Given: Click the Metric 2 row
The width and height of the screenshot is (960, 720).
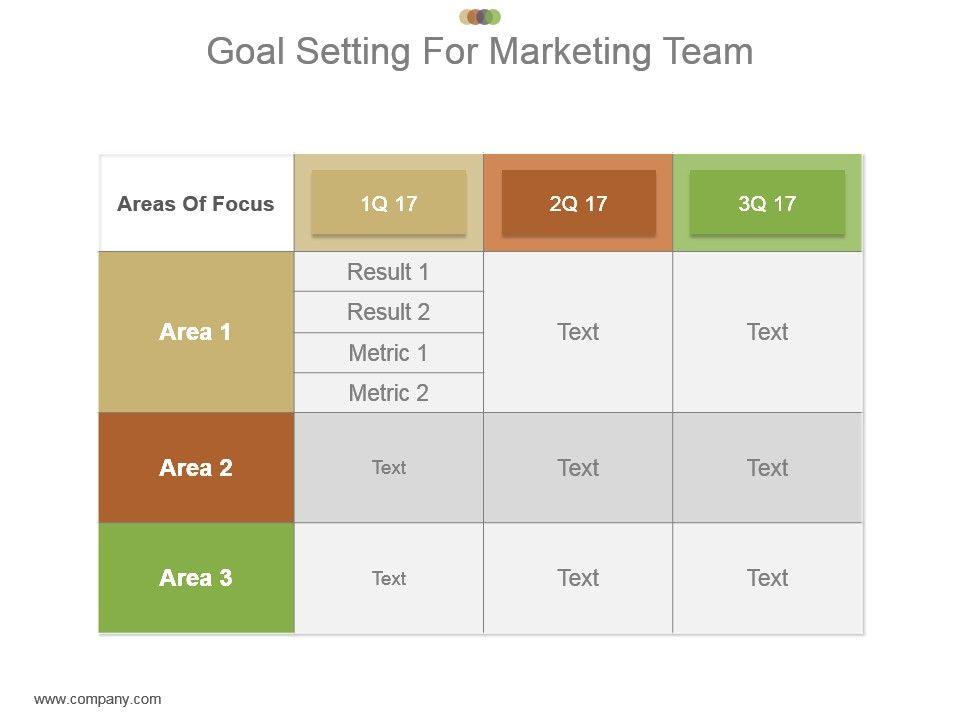Looking at the screenshot, I should tap(388, 393).
